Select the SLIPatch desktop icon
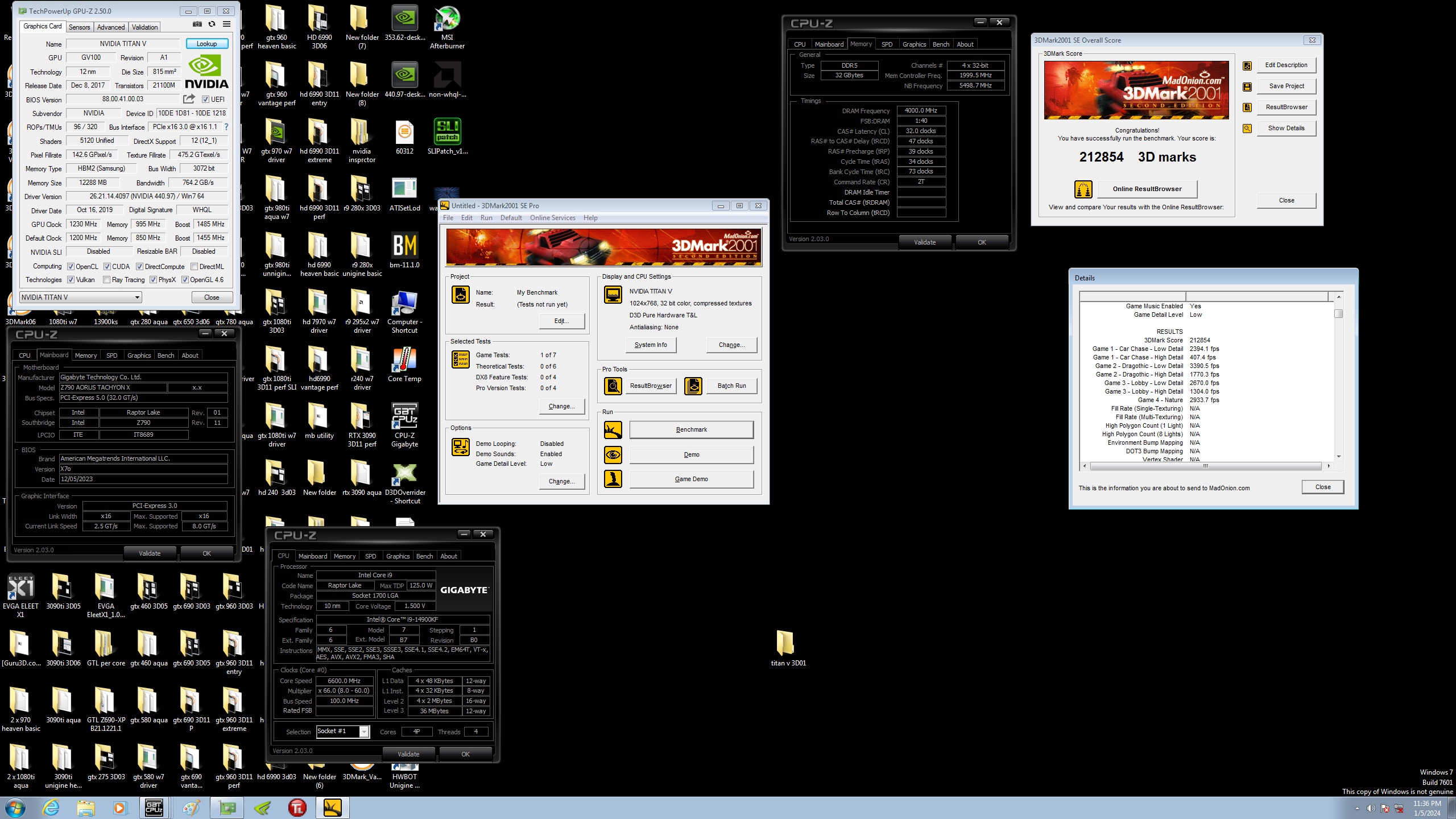Viewport: 1456px width, 819px height. (x=447, y=136)
